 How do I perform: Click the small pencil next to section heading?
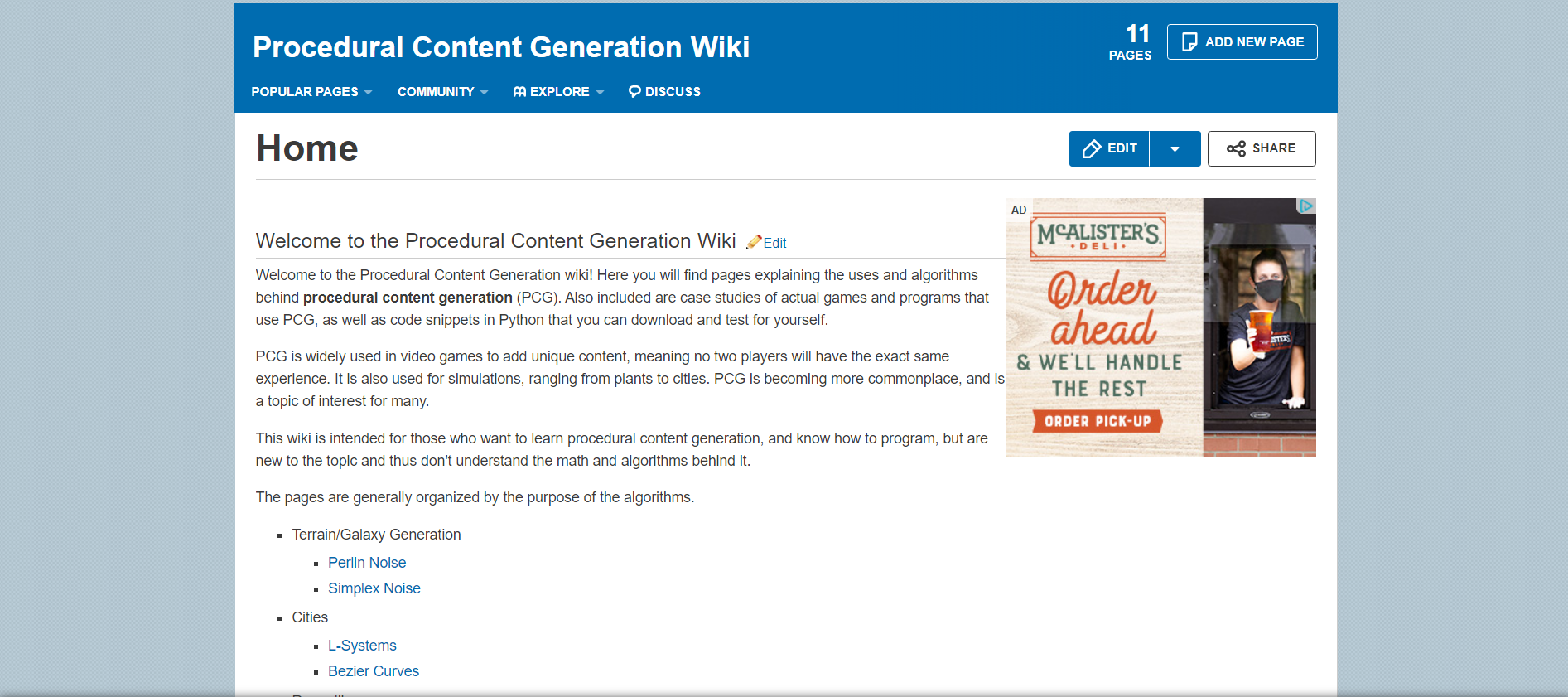point(753,242)
